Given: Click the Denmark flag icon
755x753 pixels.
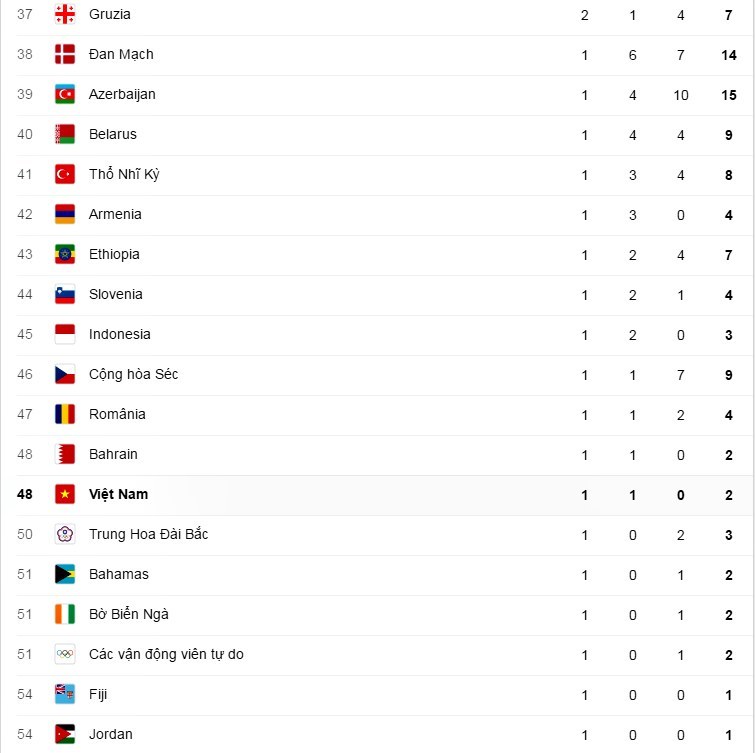Looking at the screenshot, I should point(65,54).
